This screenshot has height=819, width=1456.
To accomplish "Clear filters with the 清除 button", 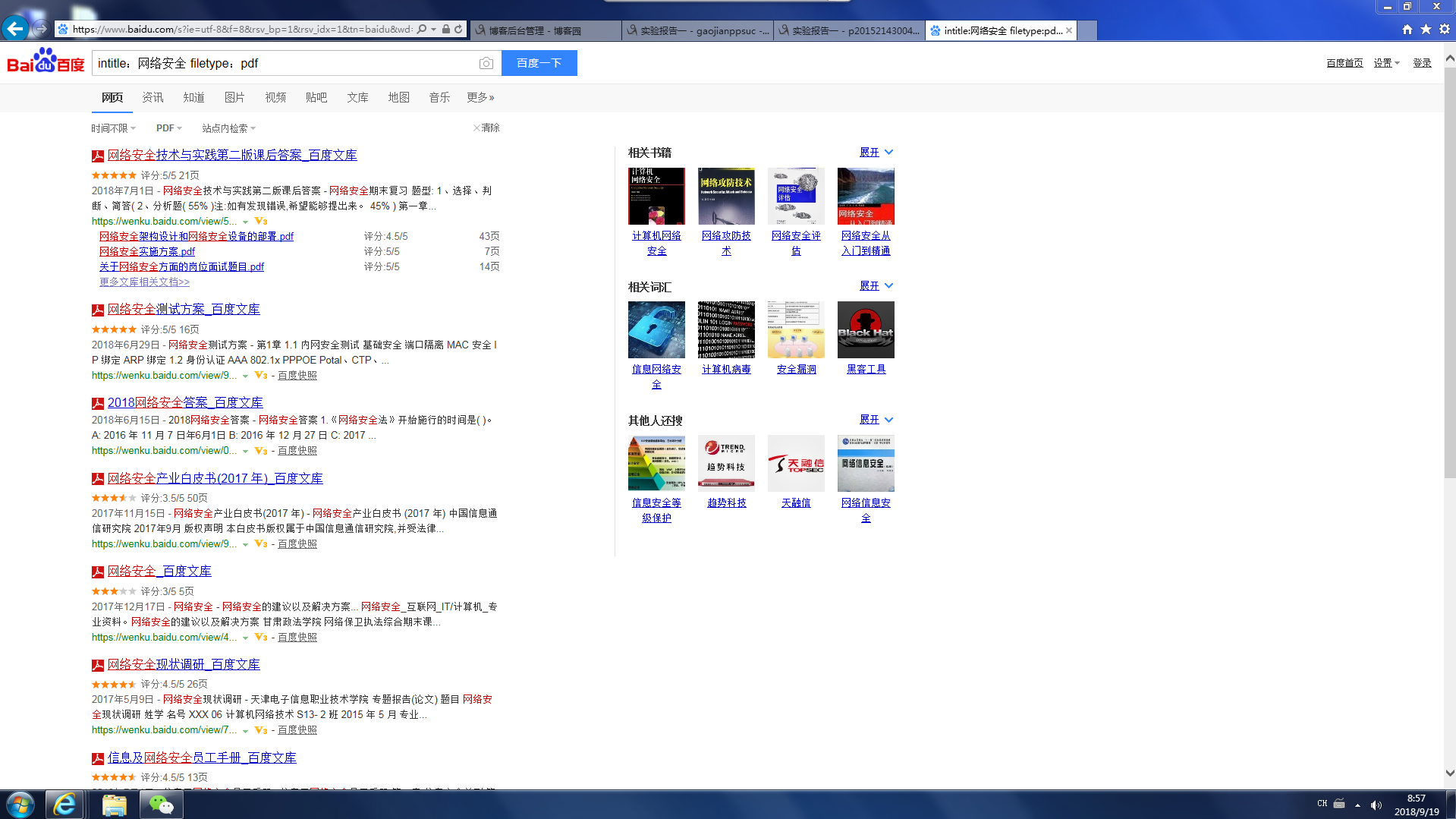I will click(486, 128).
